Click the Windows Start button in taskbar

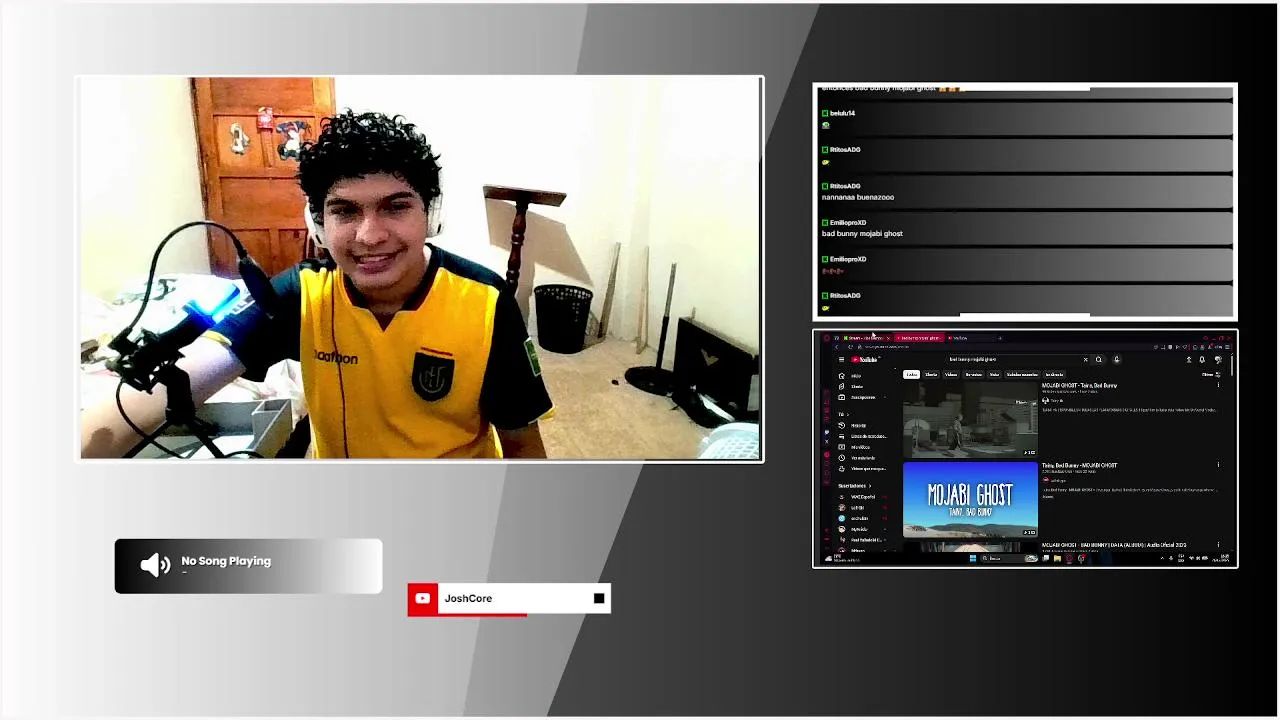click(x=973, y=558)
